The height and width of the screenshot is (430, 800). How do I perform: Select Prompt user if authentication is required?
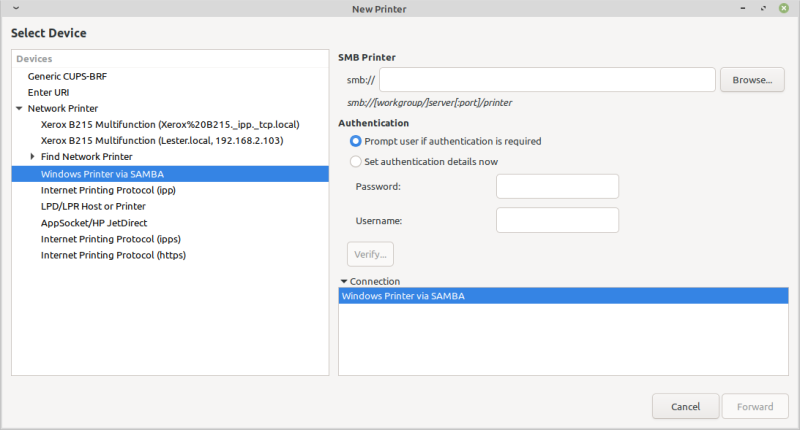click(x=355, y=141)
